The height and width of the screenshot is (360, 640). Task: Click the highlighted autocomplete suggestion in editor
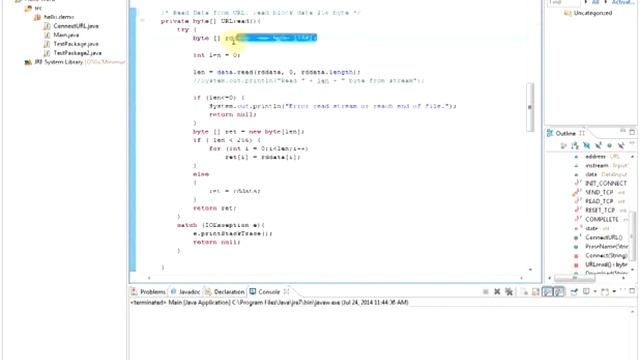(x=276, y=38)
